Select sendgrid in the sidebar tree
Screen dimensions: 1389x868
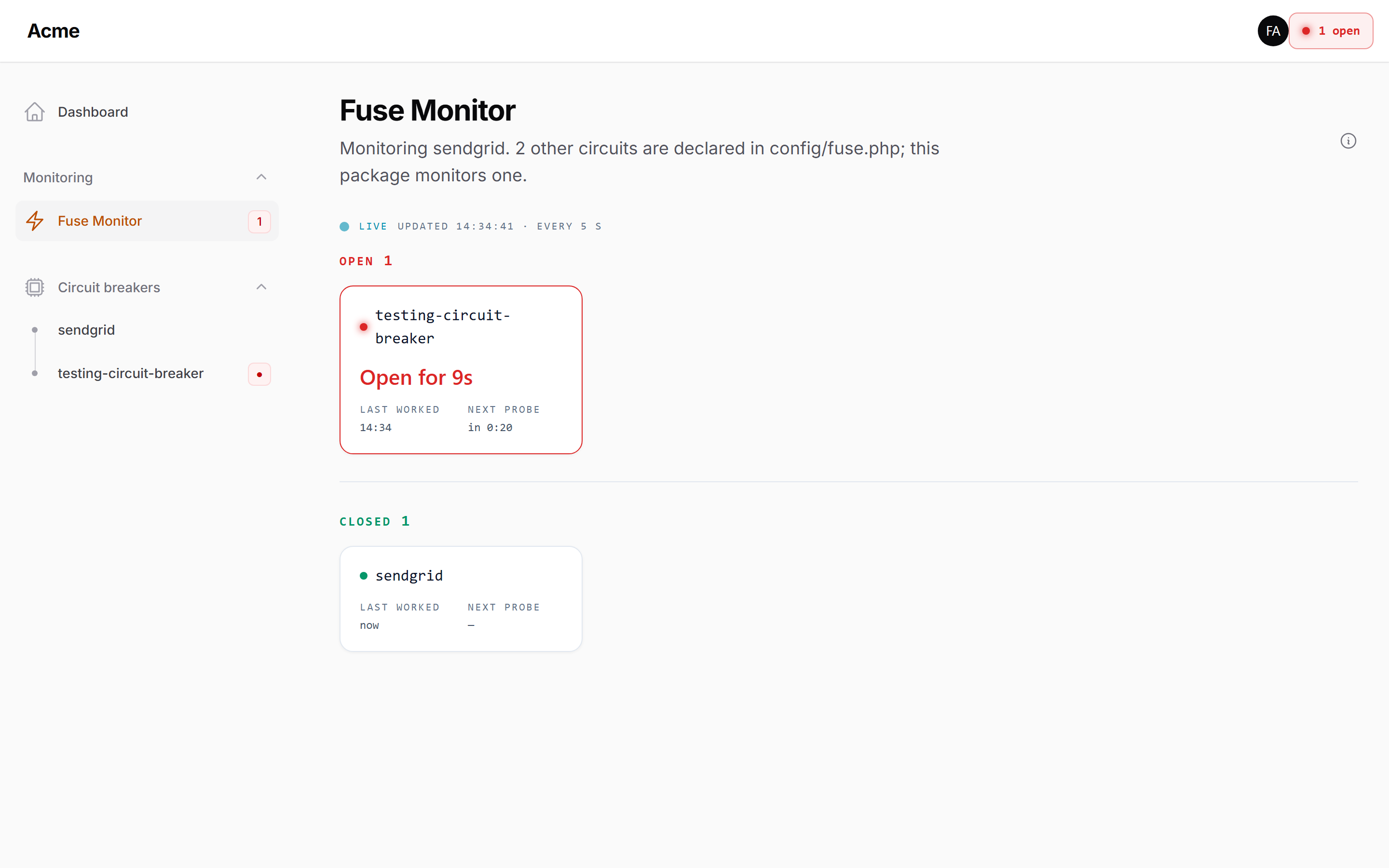tap(86, 330)
